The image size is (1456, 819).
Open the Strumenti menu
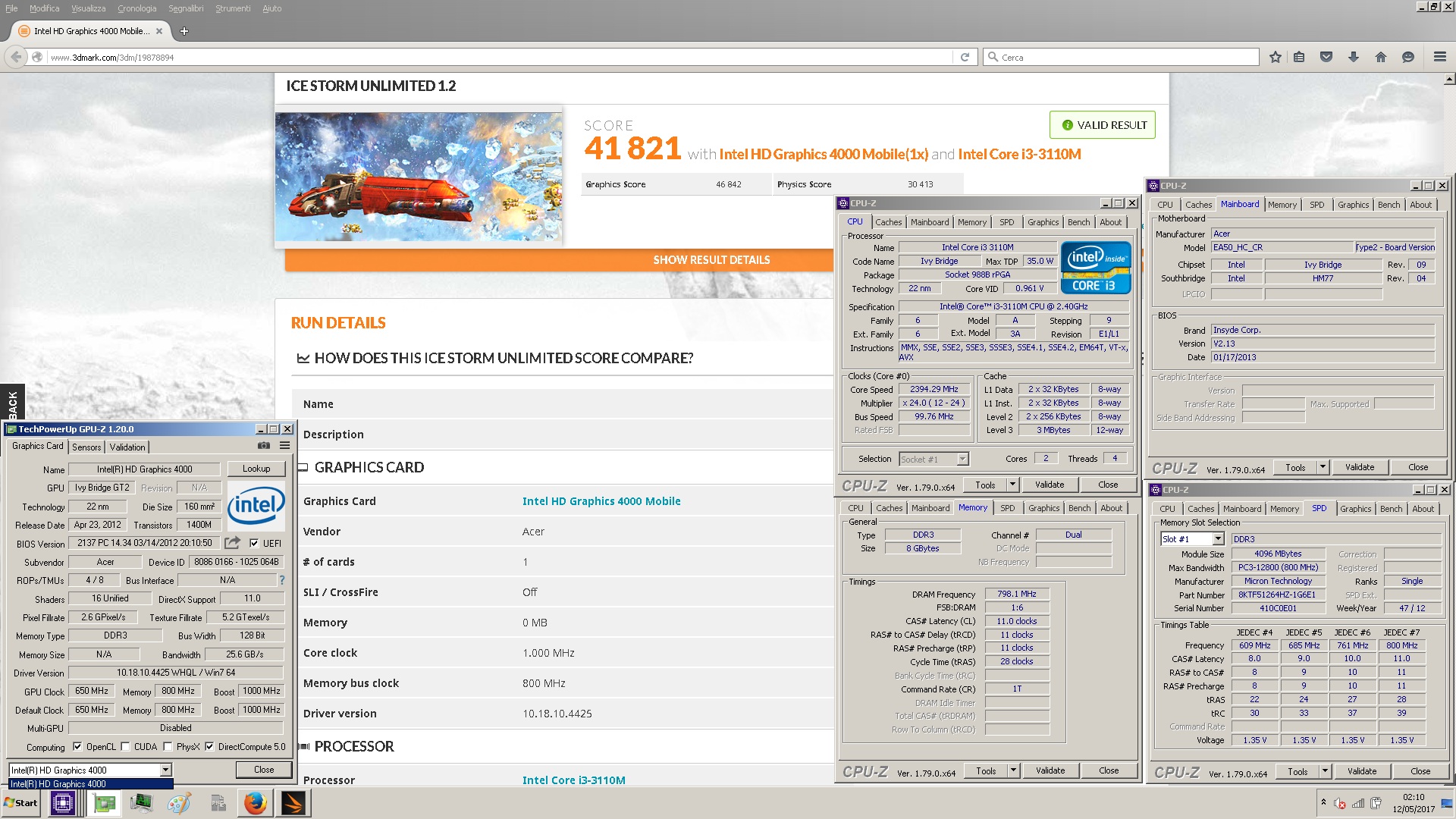[233, 8]
